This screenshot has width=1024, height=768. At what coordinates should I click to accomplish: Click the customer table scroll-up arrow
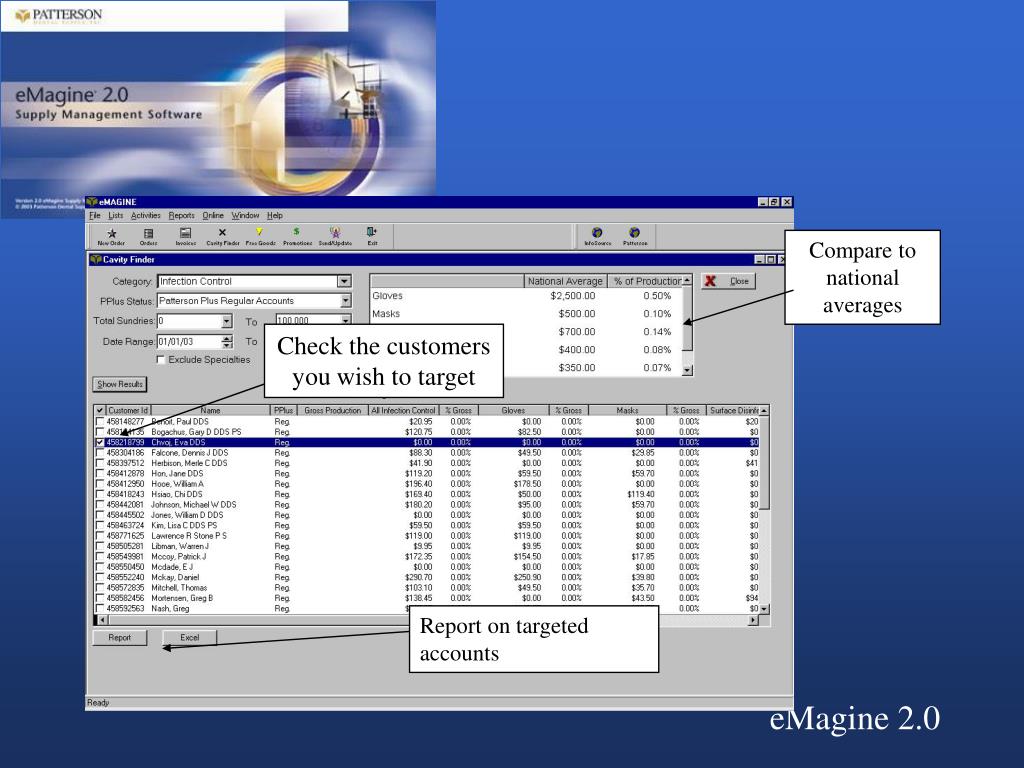pyautogui.click(x=764, y=411)
